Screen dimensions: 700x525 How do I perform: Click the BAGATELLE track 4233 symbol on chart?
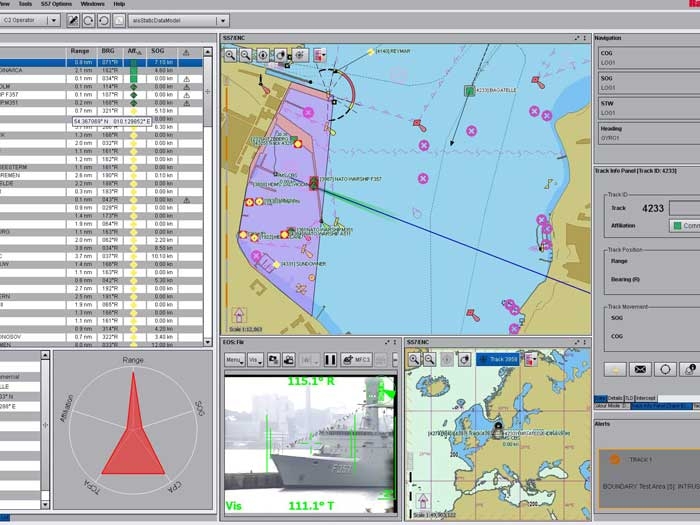(469, 92)
